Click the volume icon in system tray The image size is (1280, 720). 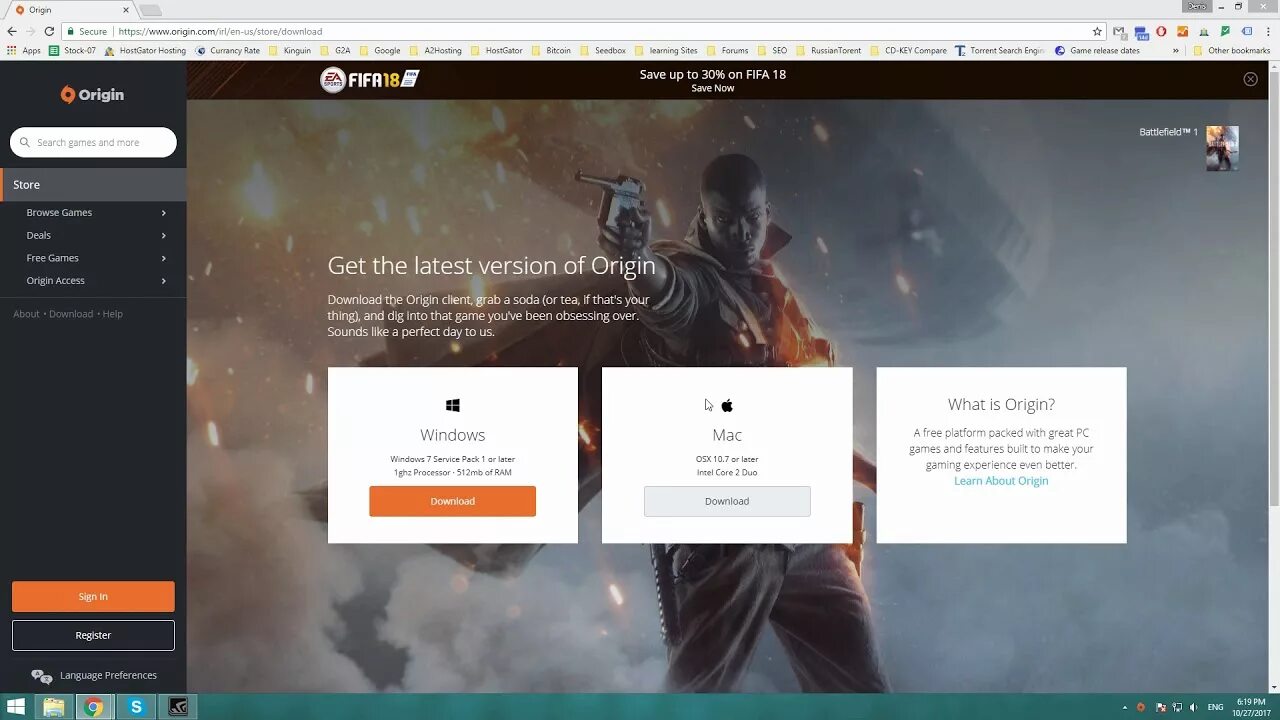click(x=1194, y=707)
